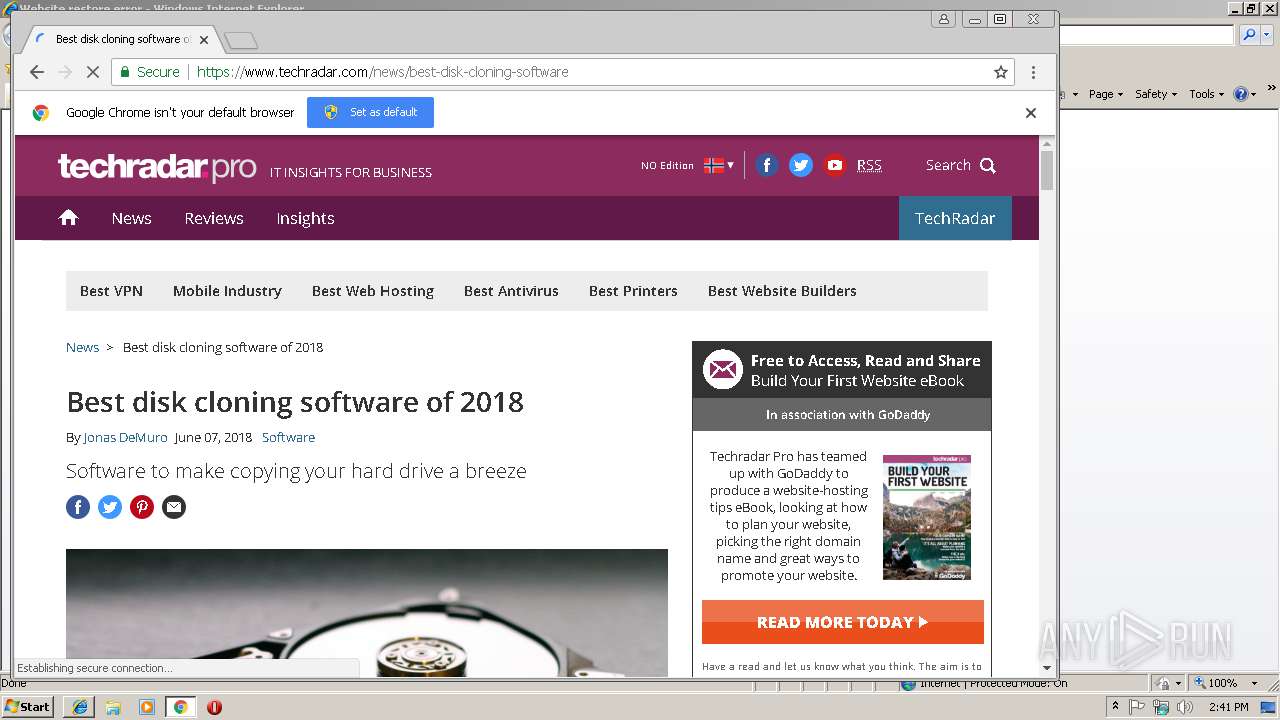This screenshot has width=1280, height=720.
Task: Go to the Home icon in nav bar
Action: click(68, 217)
